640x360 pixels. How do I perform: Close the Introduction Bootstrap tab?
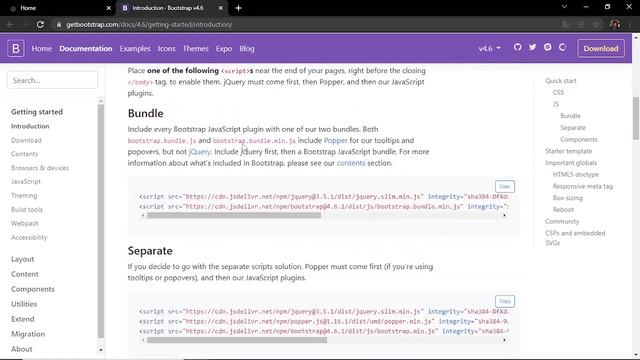point(220,8)
